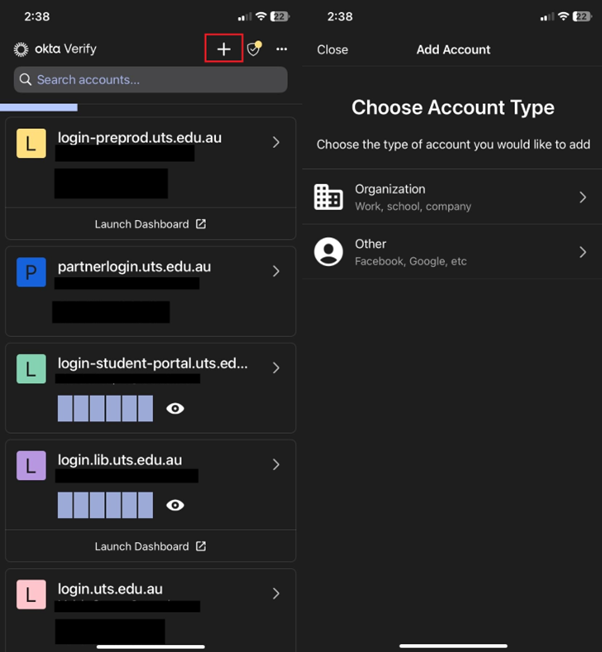
Task: Reveal code for login.lib.uts.edu.au with eye icon
Action: (x=175, y=505)
